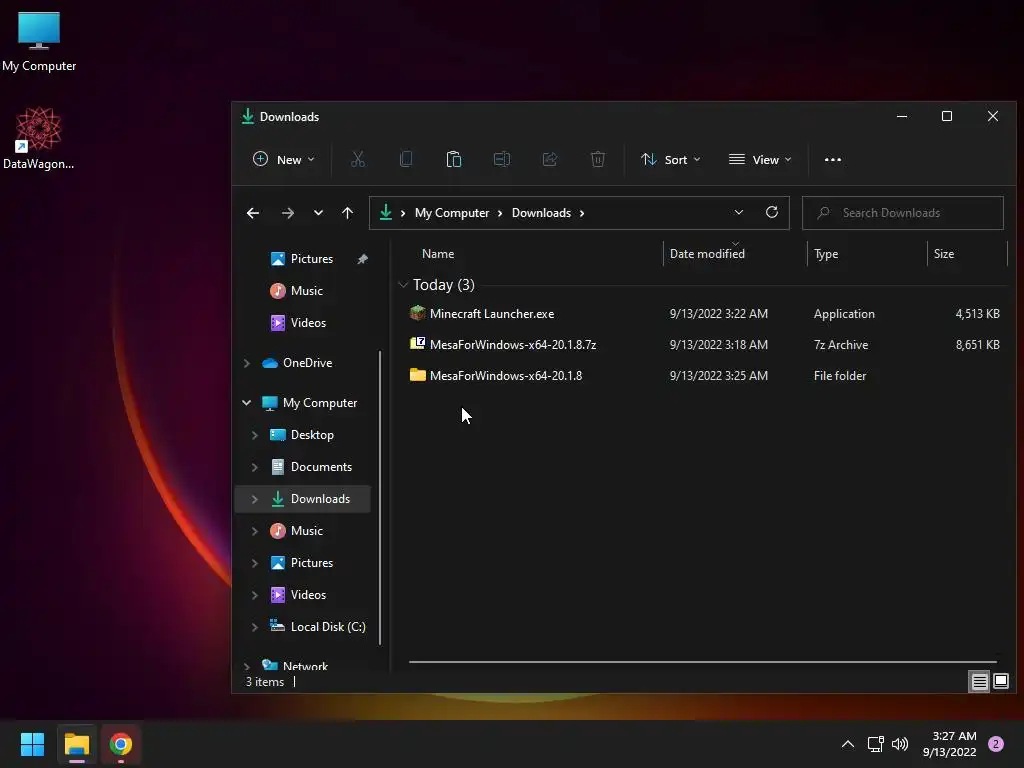Expand Local Disk (C:) tree node
The image size is (1024, 768).
pos(255,627)
